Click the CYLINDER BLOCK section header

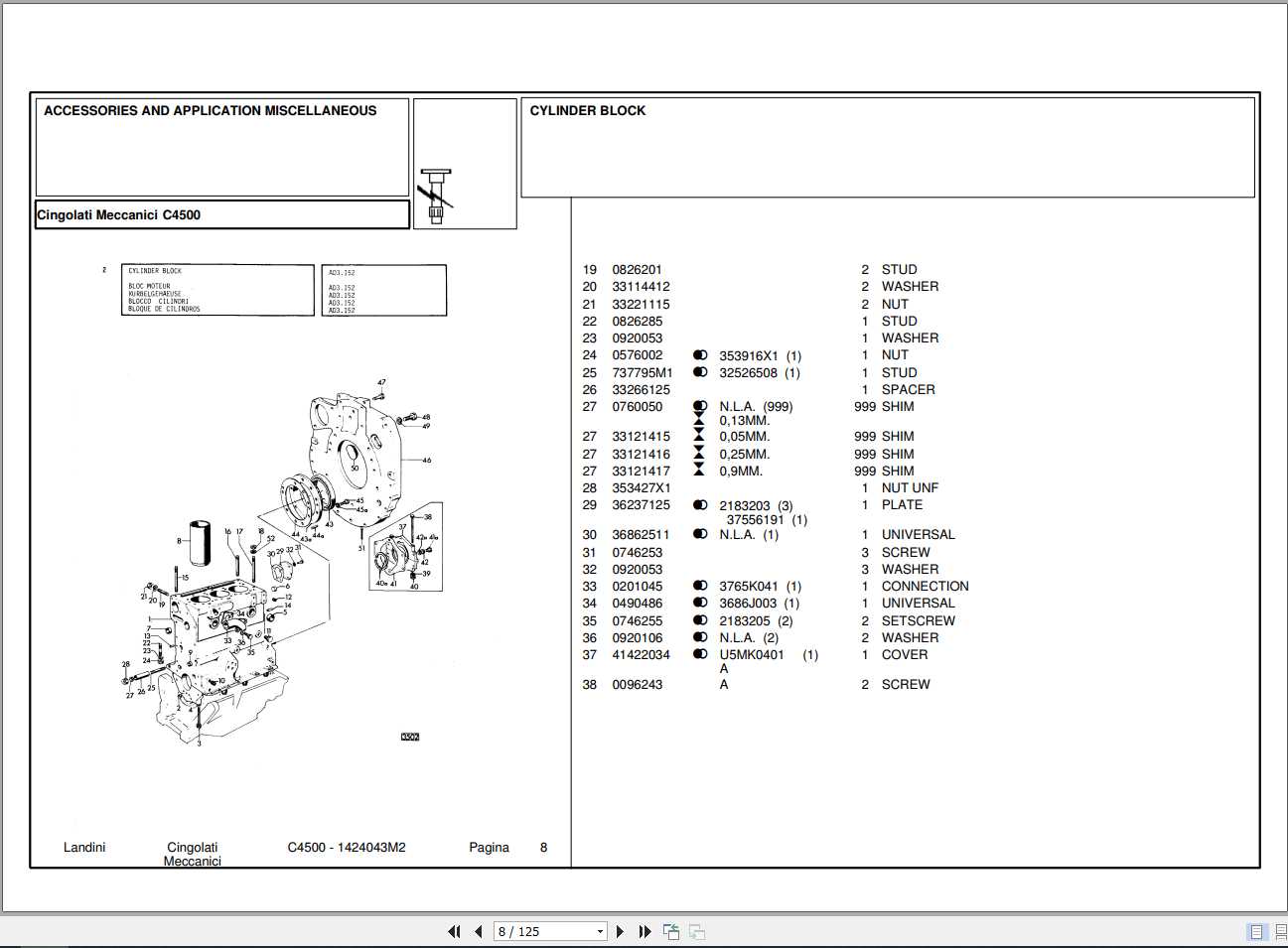[588, 110]
